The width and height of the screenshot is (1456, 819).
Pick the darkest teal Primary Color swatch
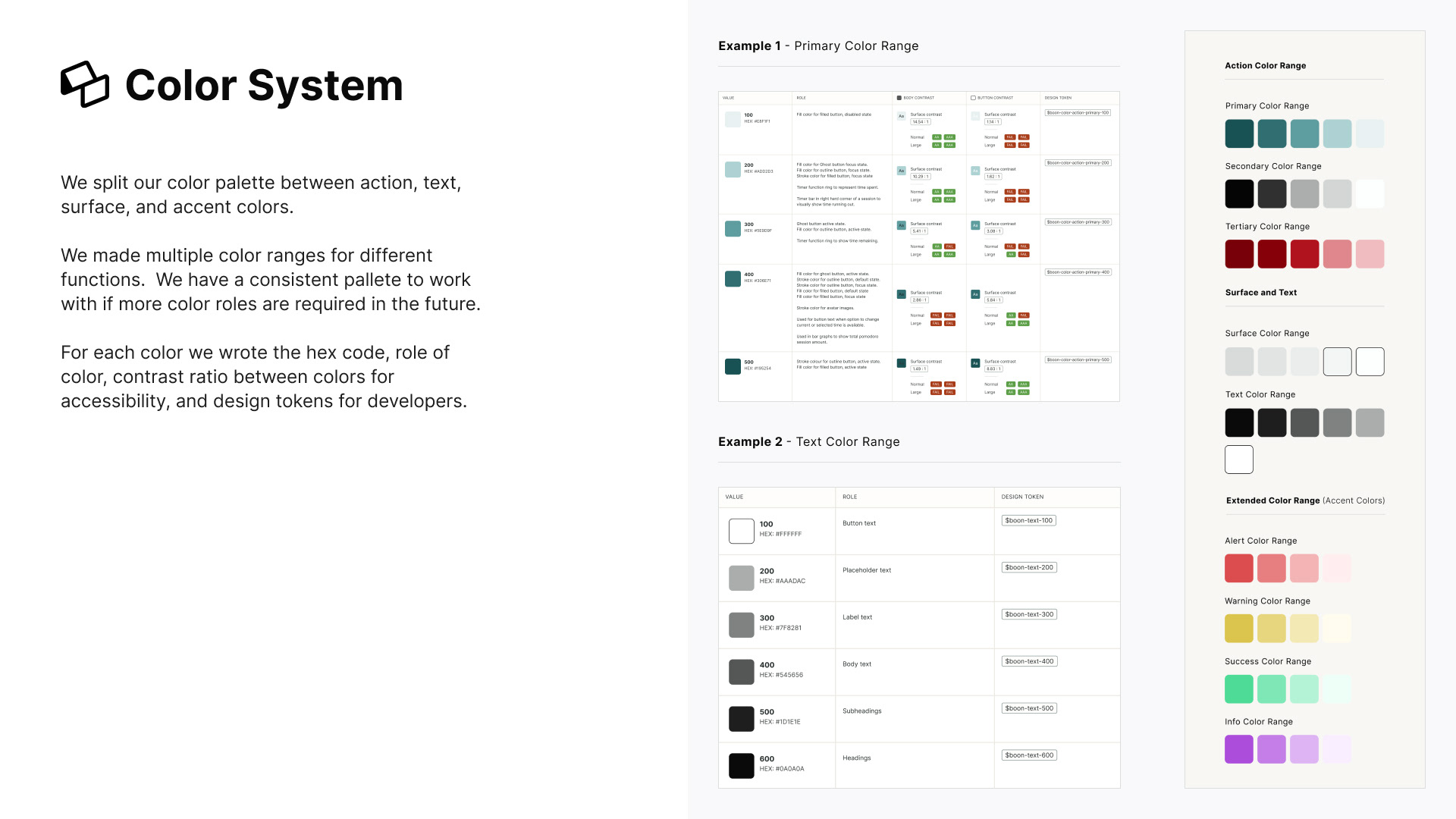pyautogui.click(x=1239, y=133)
